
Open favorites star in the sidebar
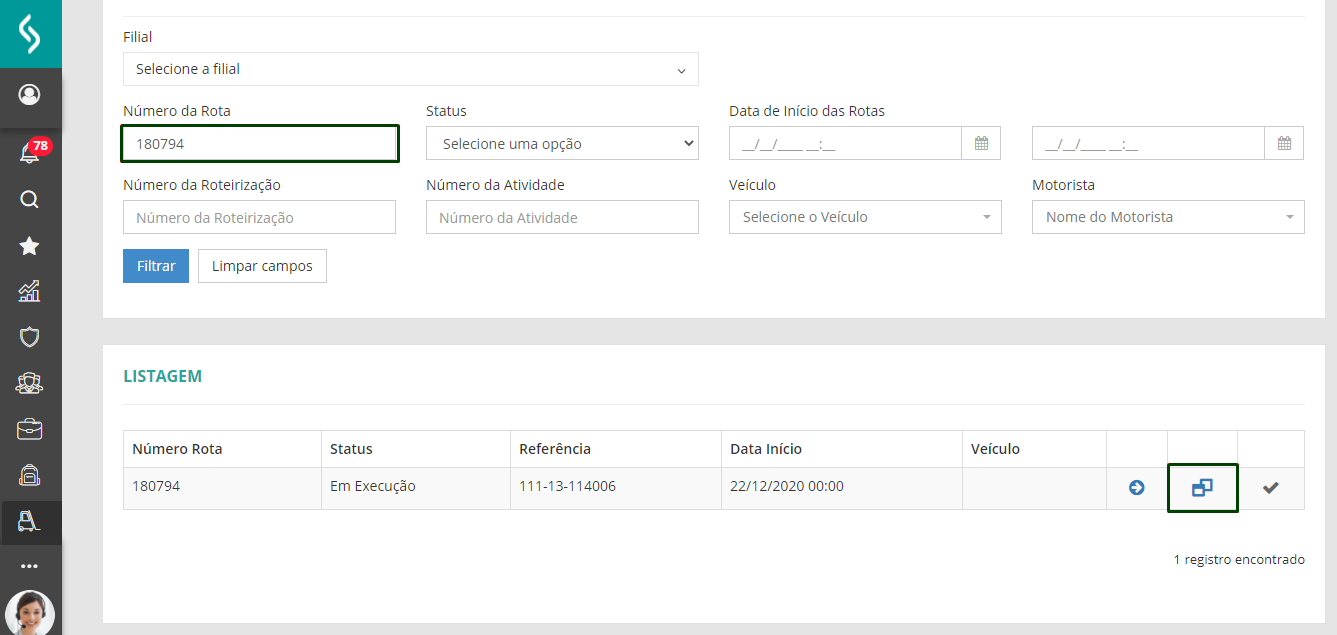pos(30,245)
